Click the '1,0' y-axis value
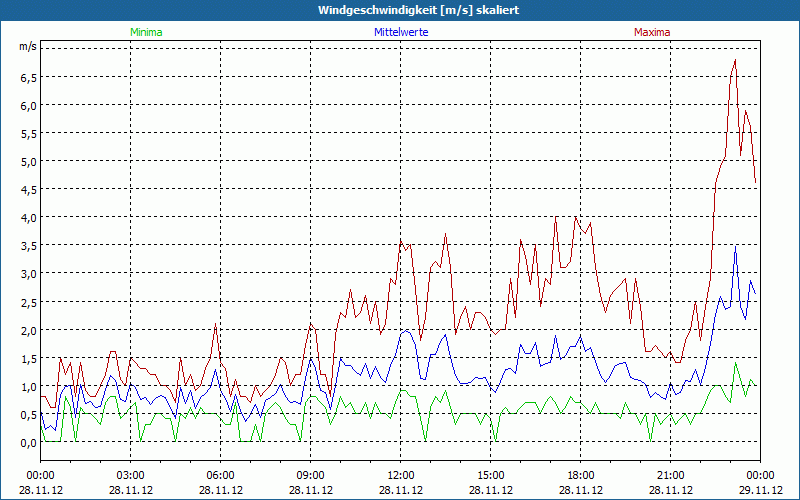The width and height of the screenshot is (800, 500). tap(29, 387)
